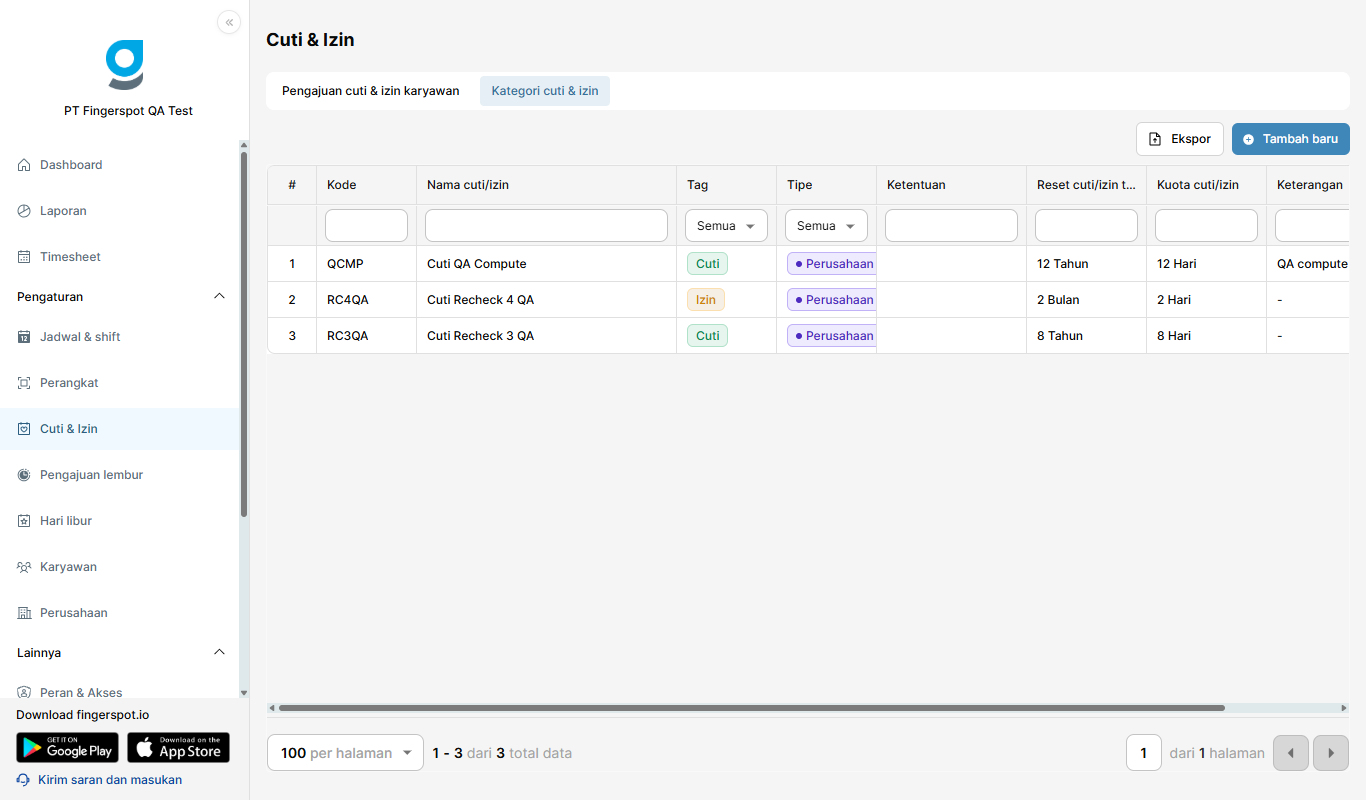Get it on Google Play badge
This screenshot has height=800, width=1366.
(67, 747)
